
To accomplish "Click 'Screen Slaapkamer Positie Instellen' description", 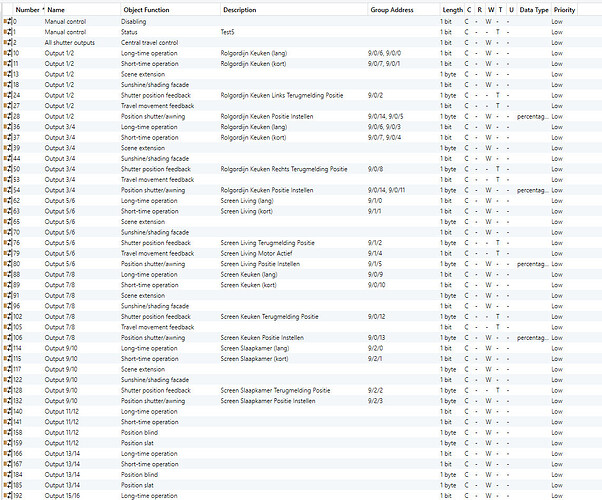I will (x=268, y=401).
